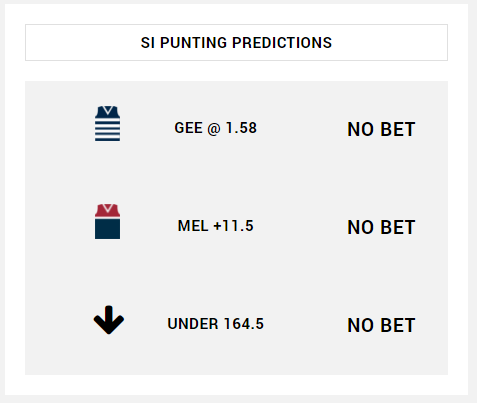
Task: Click the Geelong striped guernsey icon
Action: (107, 123)
